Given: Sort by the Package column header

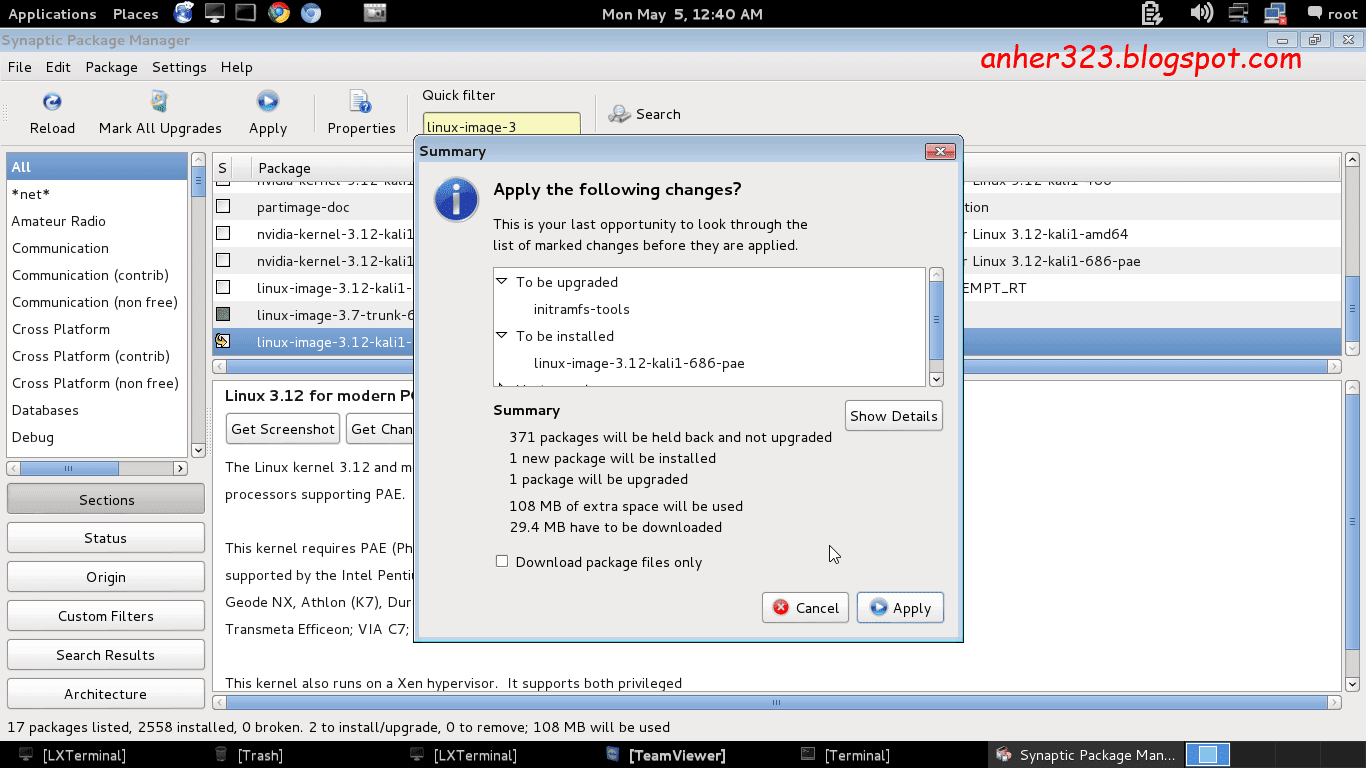Looking at the screenshot, I should click(x=284, y=168).
